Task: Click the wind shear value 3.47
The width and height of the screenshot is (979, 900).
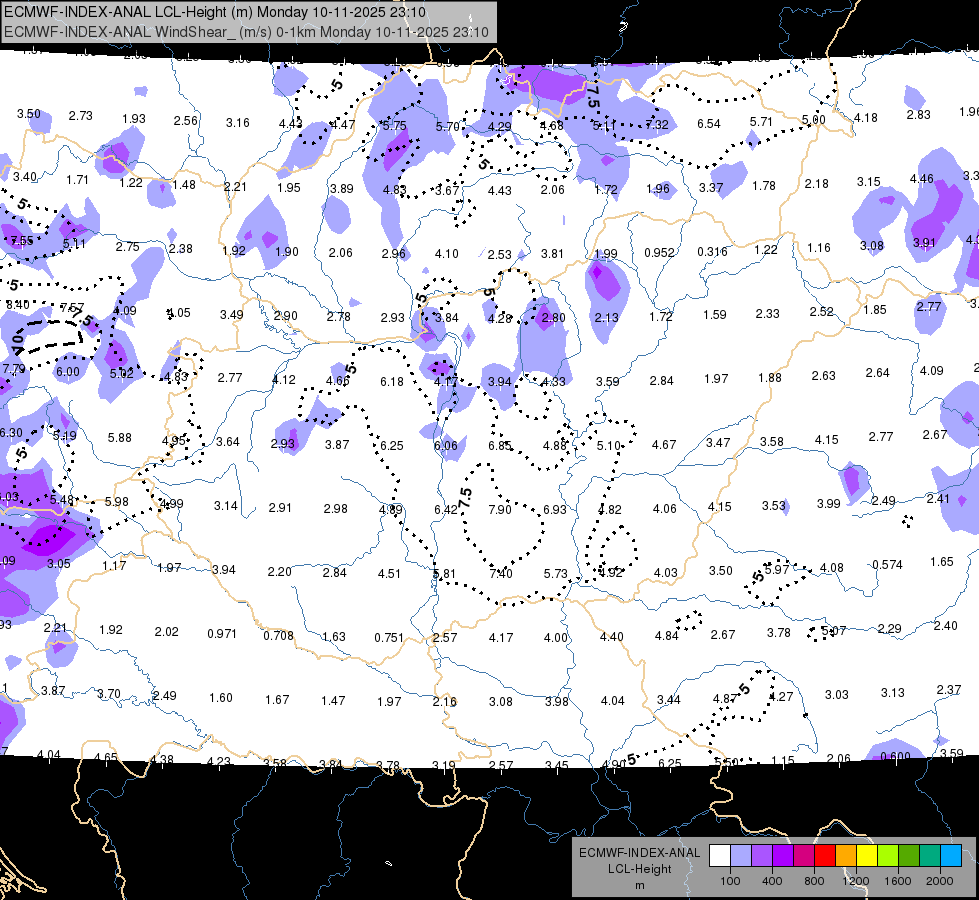Action: tap(718, 443)
